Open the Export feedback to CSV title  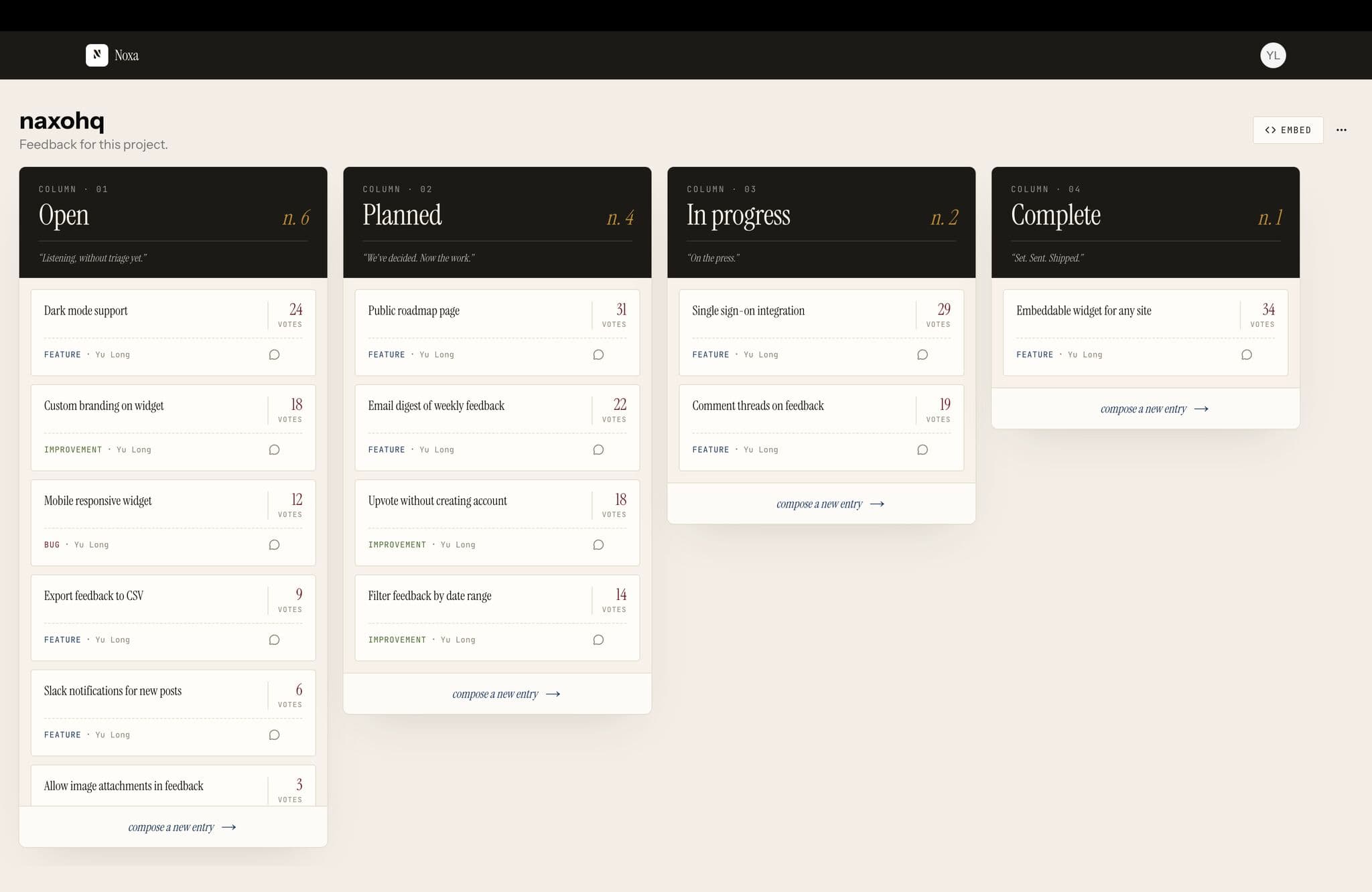click(x=94, y=596)
